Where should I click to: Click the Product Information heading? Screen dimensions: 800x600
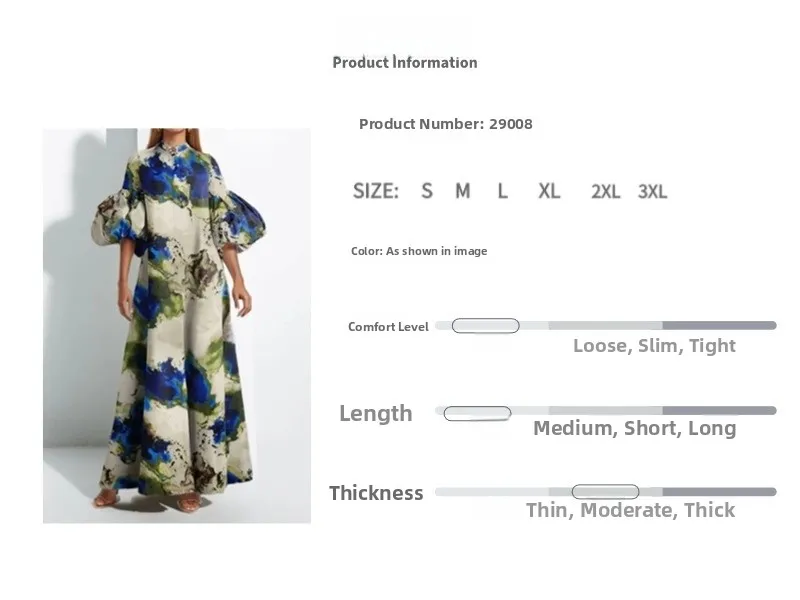[x=405, y=63]
